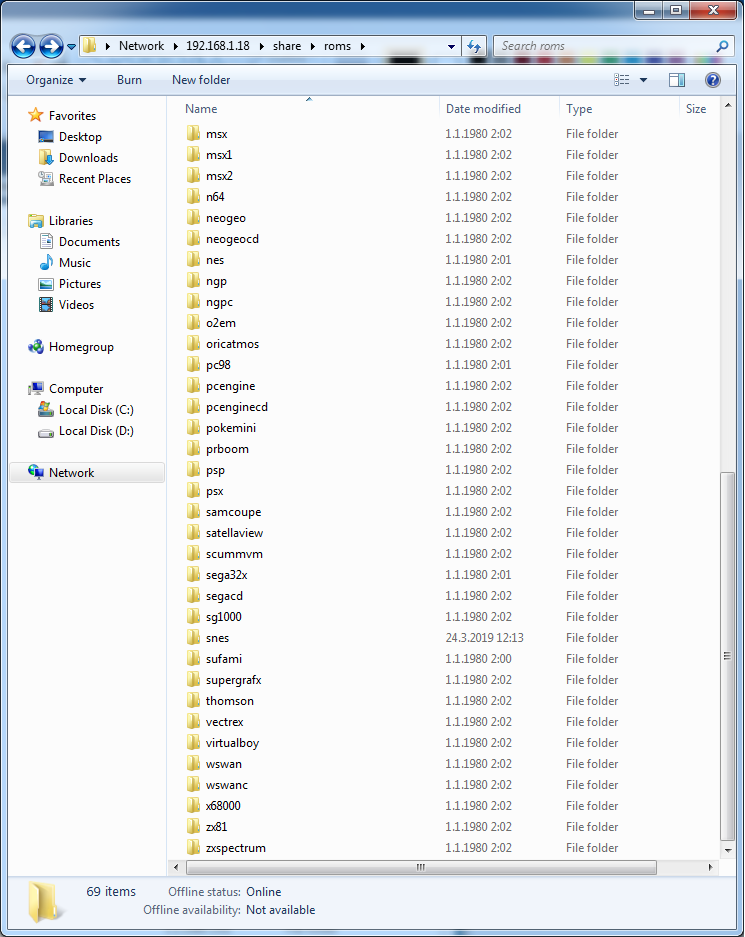Change your view icon button
Image resolution: width=745 pixels, height=937 pixels.
[x=621, y=80]
